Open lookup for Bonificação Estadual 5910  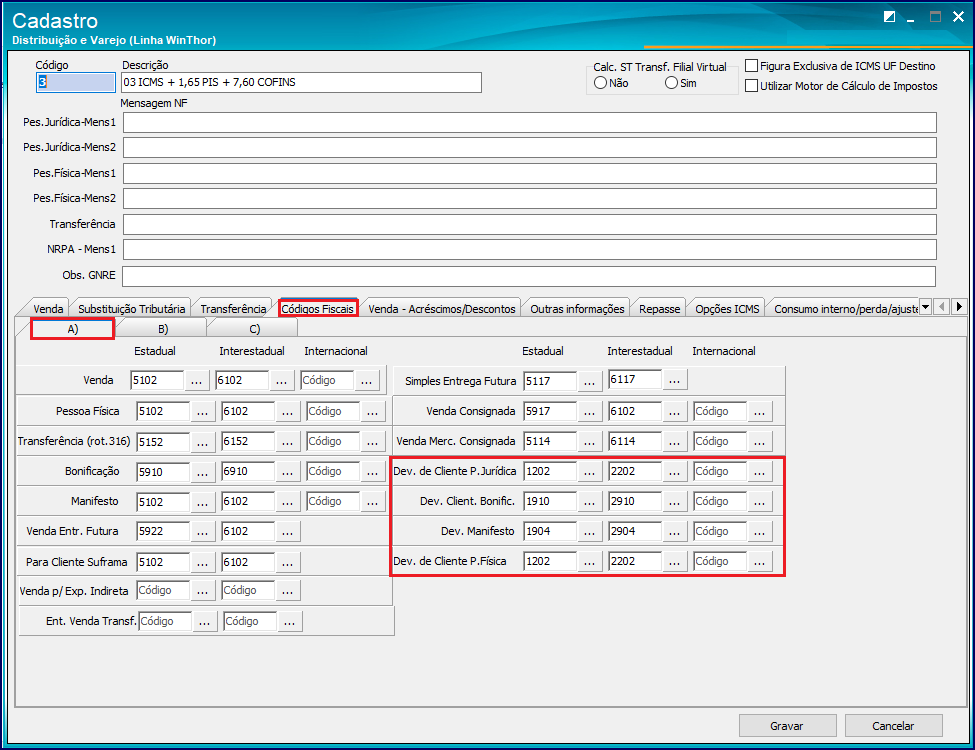[x=202, y=472]
